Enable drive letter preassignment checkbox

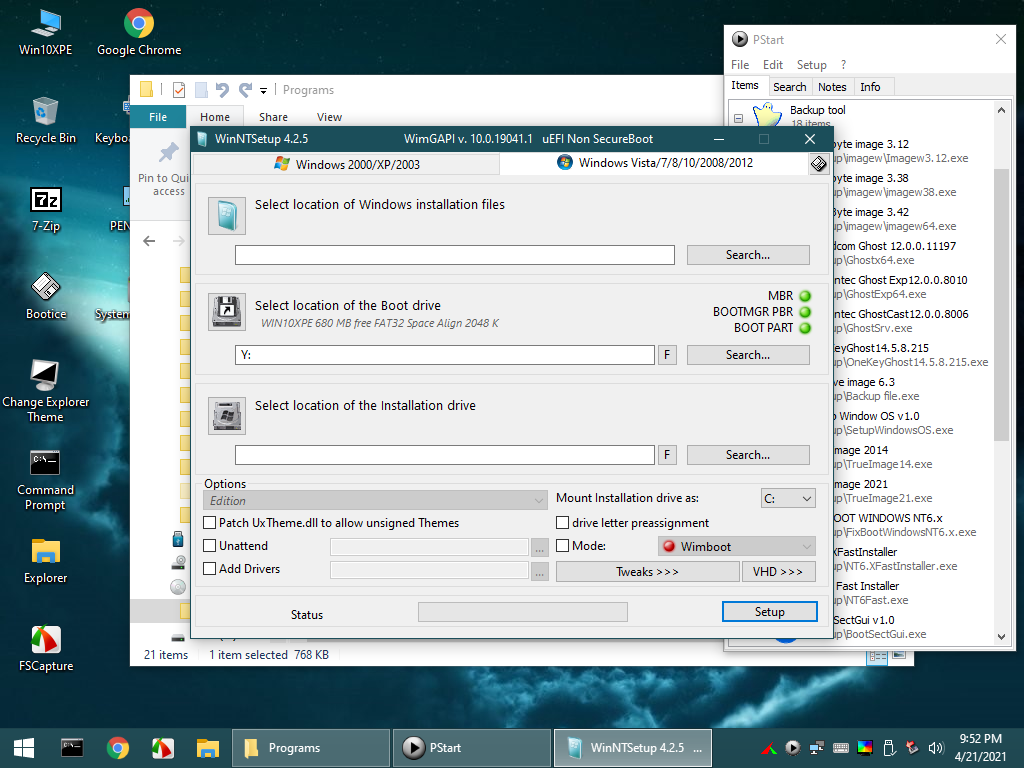[562, 522]
